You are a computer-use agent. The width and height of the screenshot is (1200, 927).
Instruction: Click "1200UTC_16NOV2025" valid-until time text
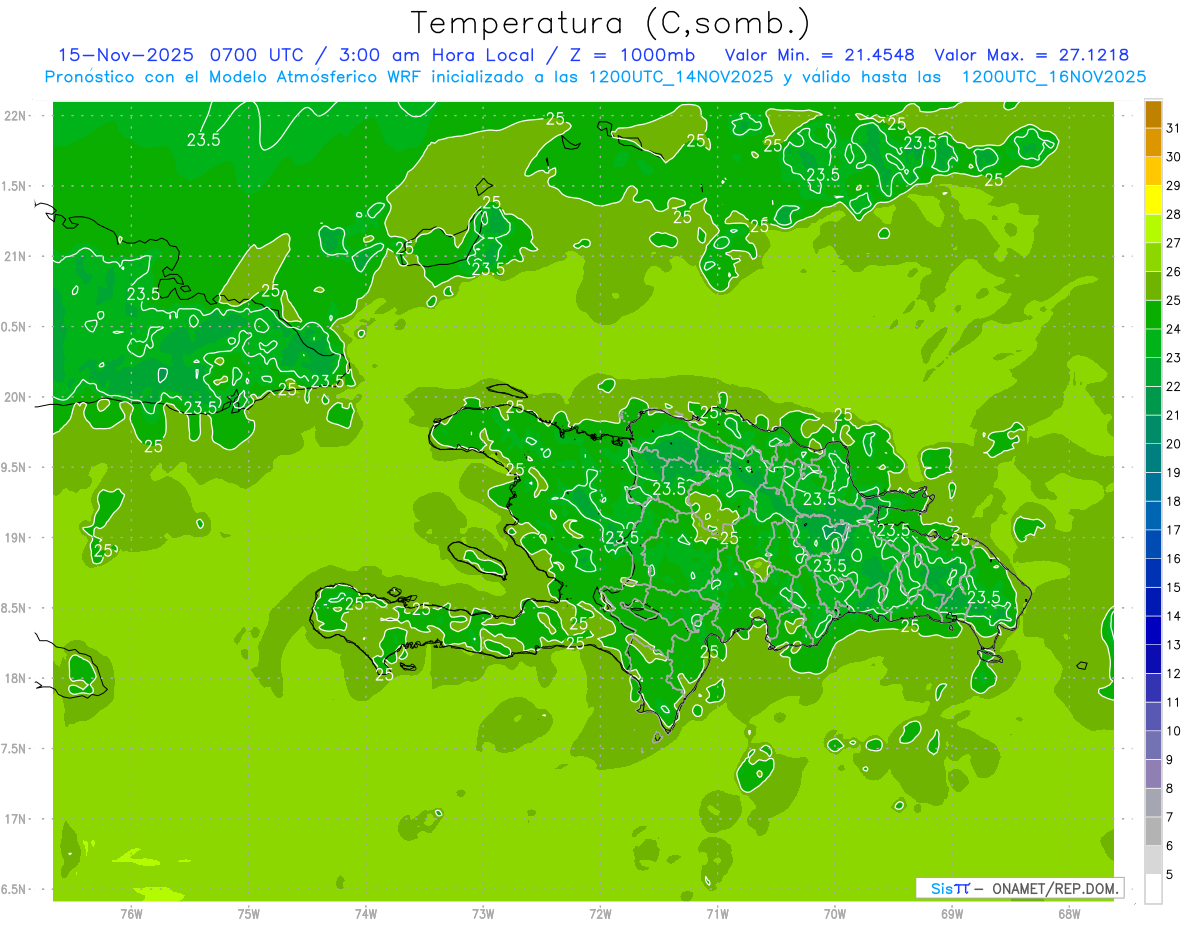[1054, 76]
